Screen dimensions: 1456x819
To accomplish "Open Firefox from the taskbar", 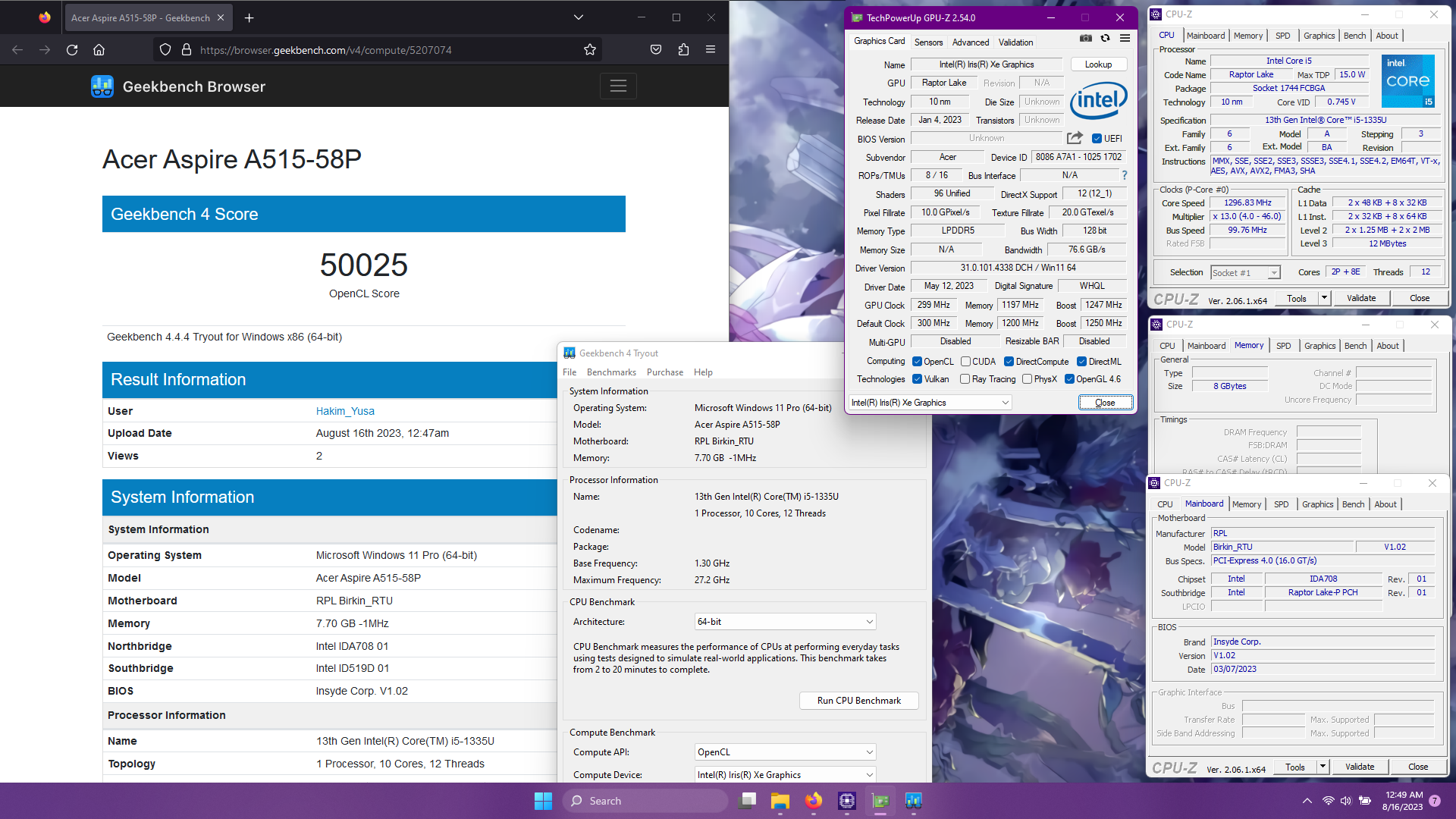I will pos(814,801).
